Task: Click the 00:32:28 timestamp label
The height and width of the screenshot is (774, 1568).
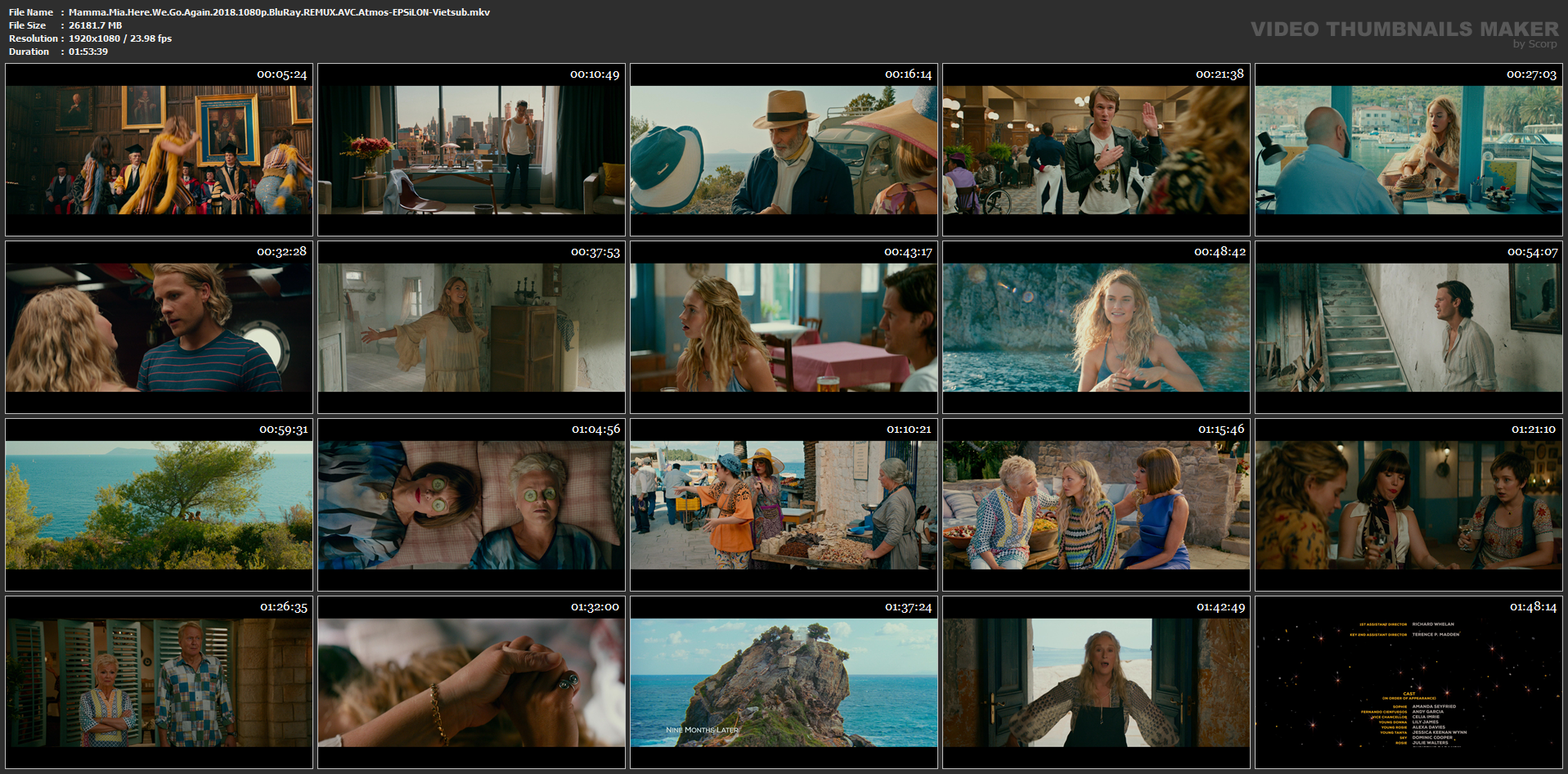Action: coord(281,252)
